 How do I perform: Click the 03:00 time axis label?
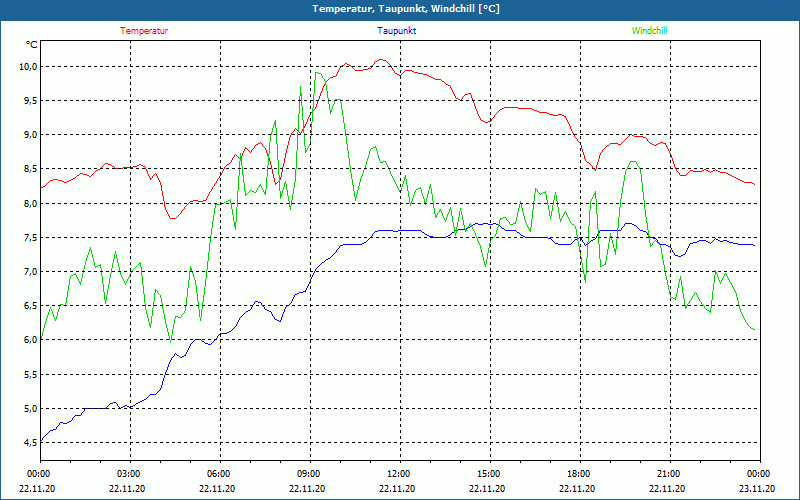[x=130, y=474]
